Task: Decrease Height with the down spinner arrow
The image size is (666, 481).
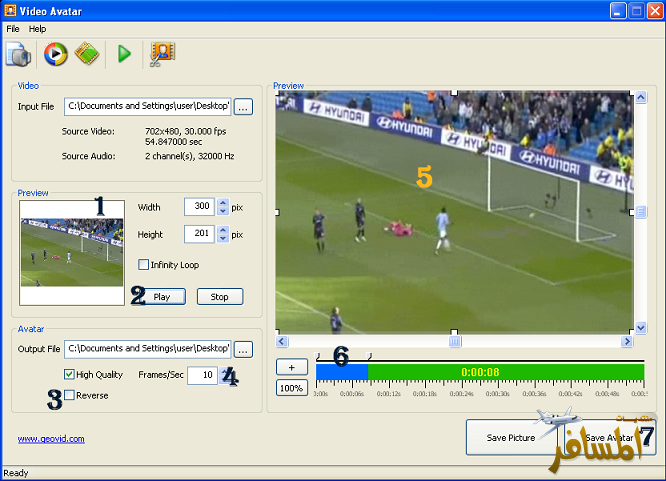Action: [223, 240]
